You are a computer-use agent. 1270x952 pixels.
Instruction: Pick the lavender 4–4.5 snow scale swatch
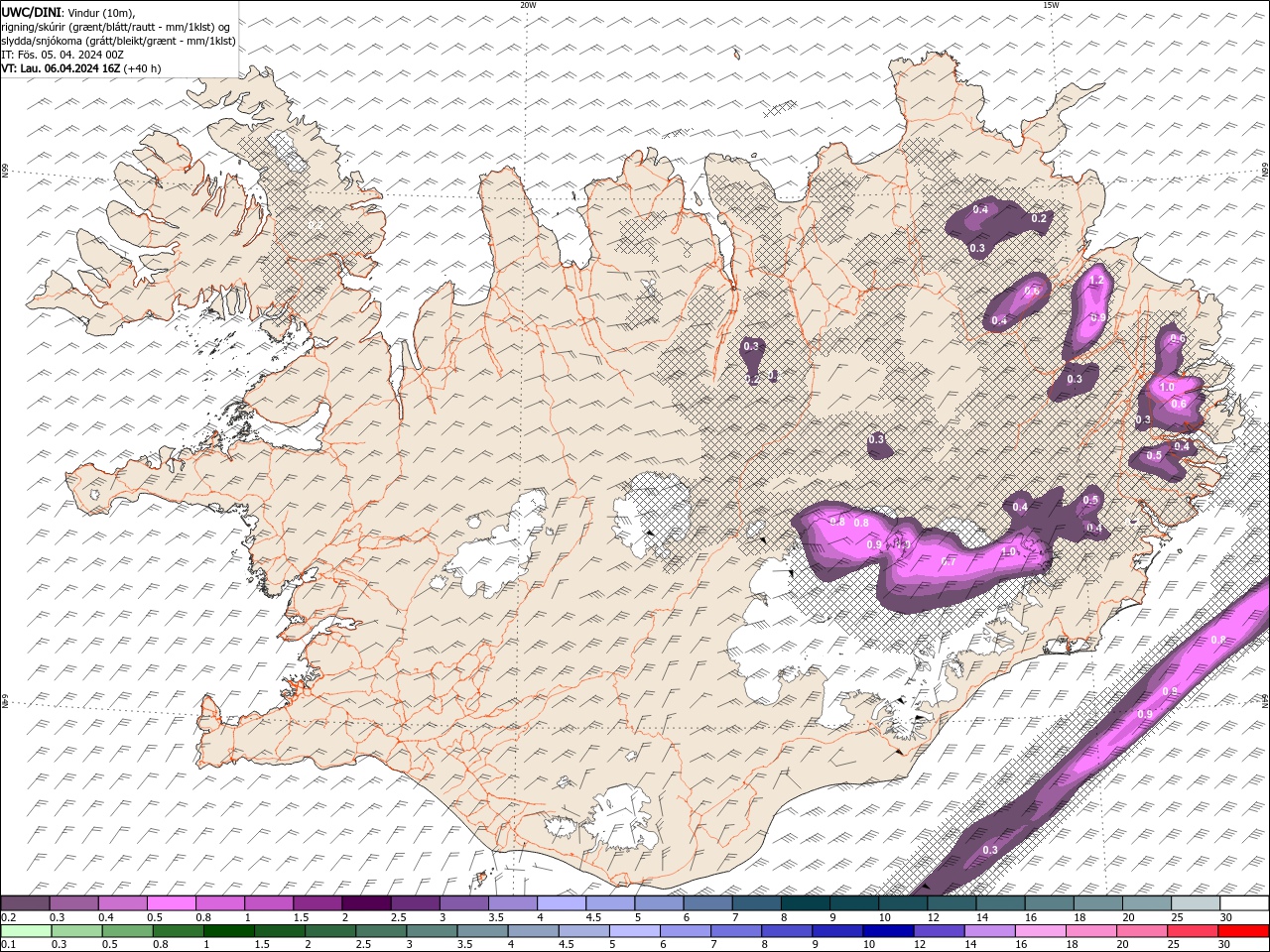point(562,903)
